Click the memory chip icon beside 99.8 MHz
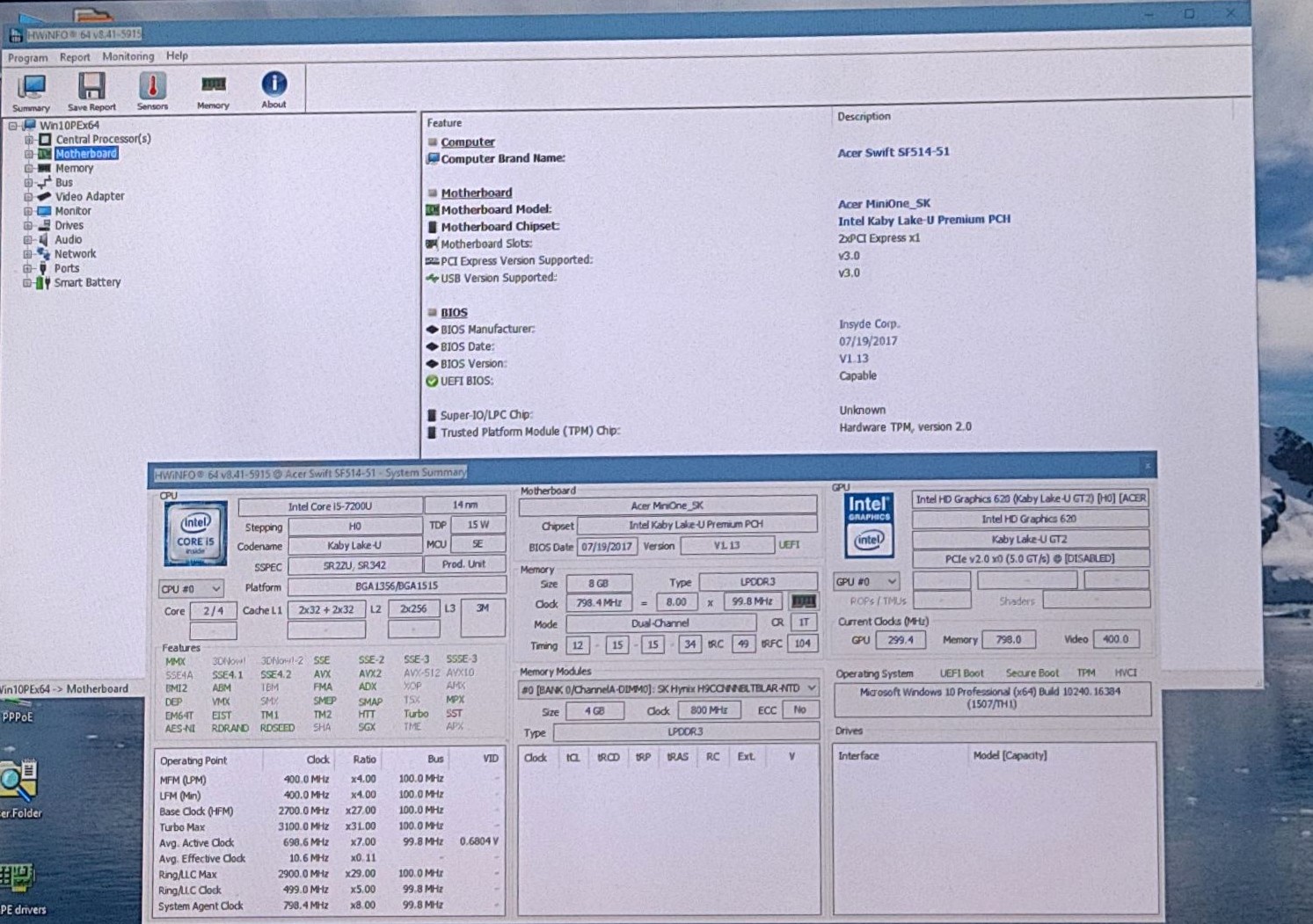 tap(803, 601)
